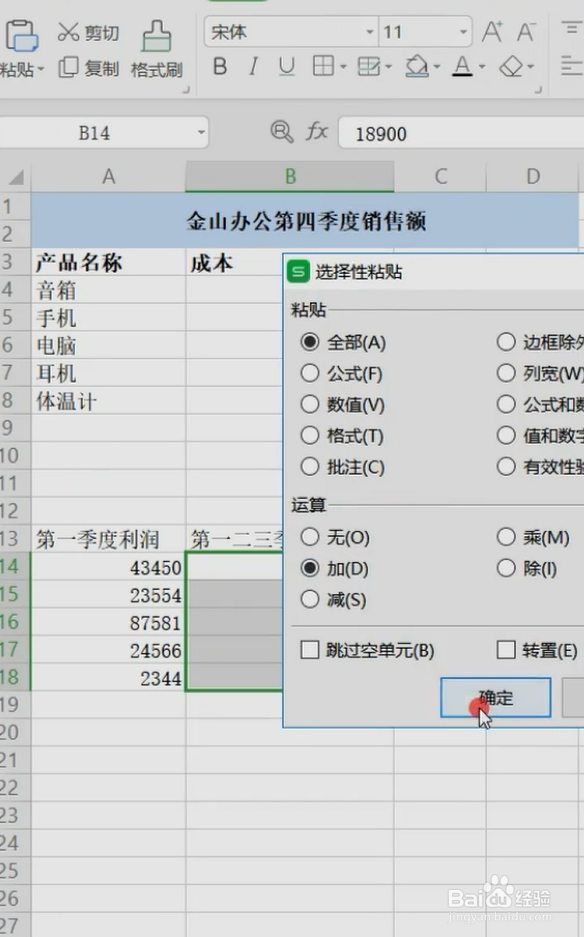Click cell with value 87581

pyautogui.click(x=108, y=623)
